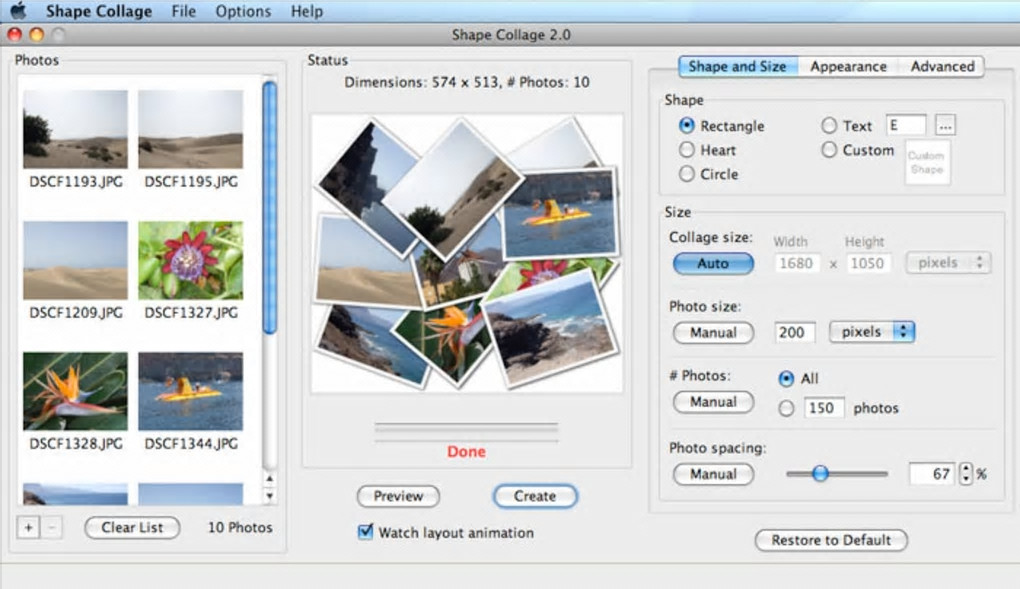This screenshot has height=589, width=1020.
Task: Select the Heart shape option
Action: pos(686,150)
